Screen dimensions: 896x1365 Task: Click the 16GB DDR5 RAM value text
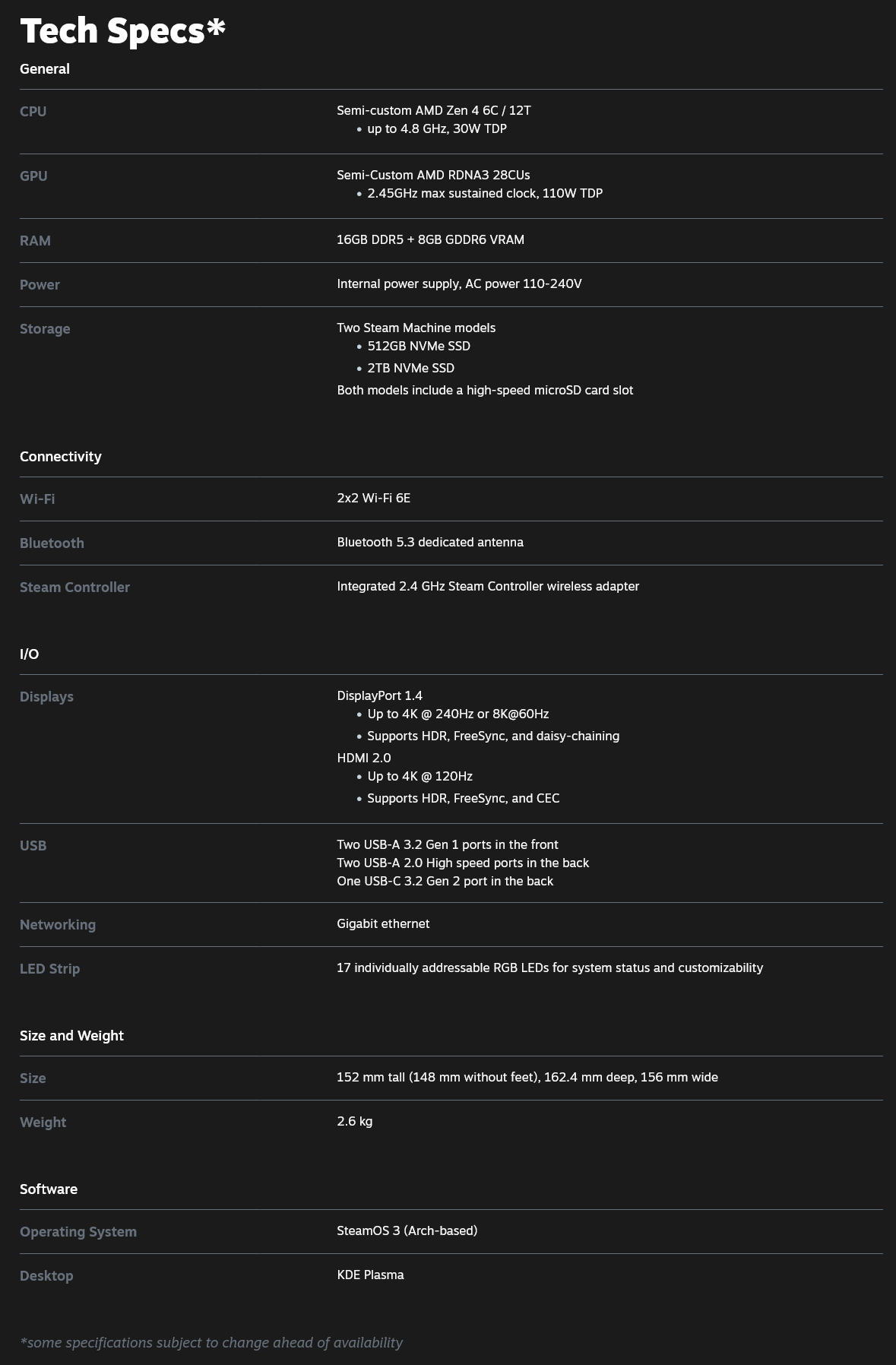click(x=430, y=240)
